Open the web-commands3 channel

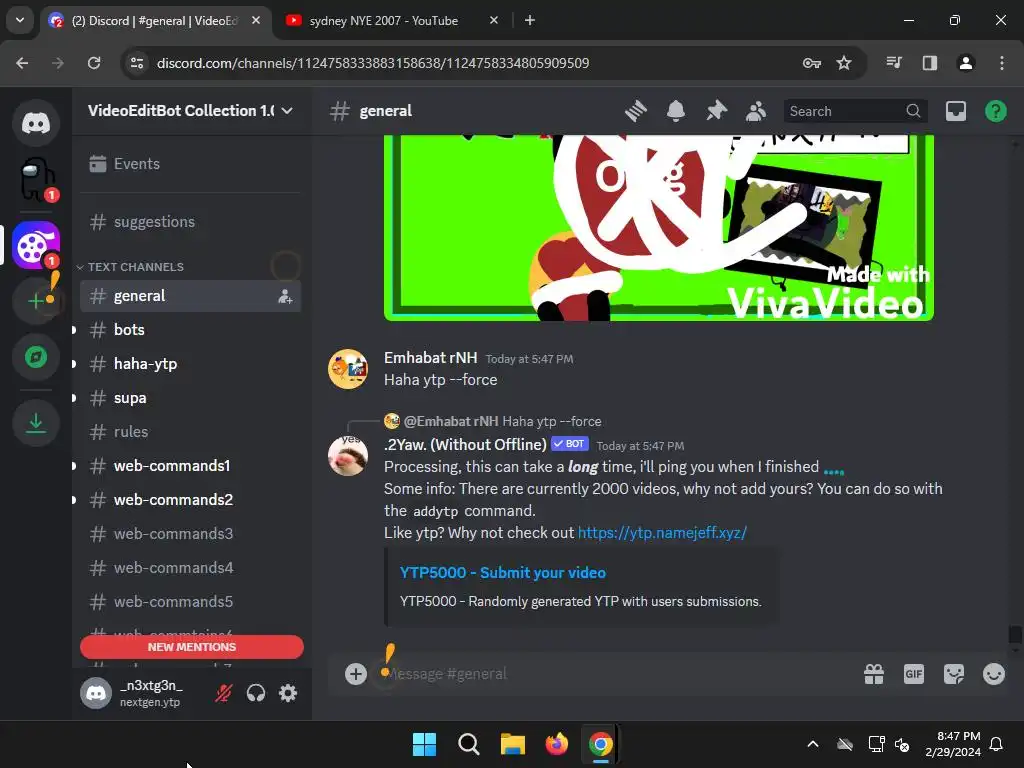(190, 534)
